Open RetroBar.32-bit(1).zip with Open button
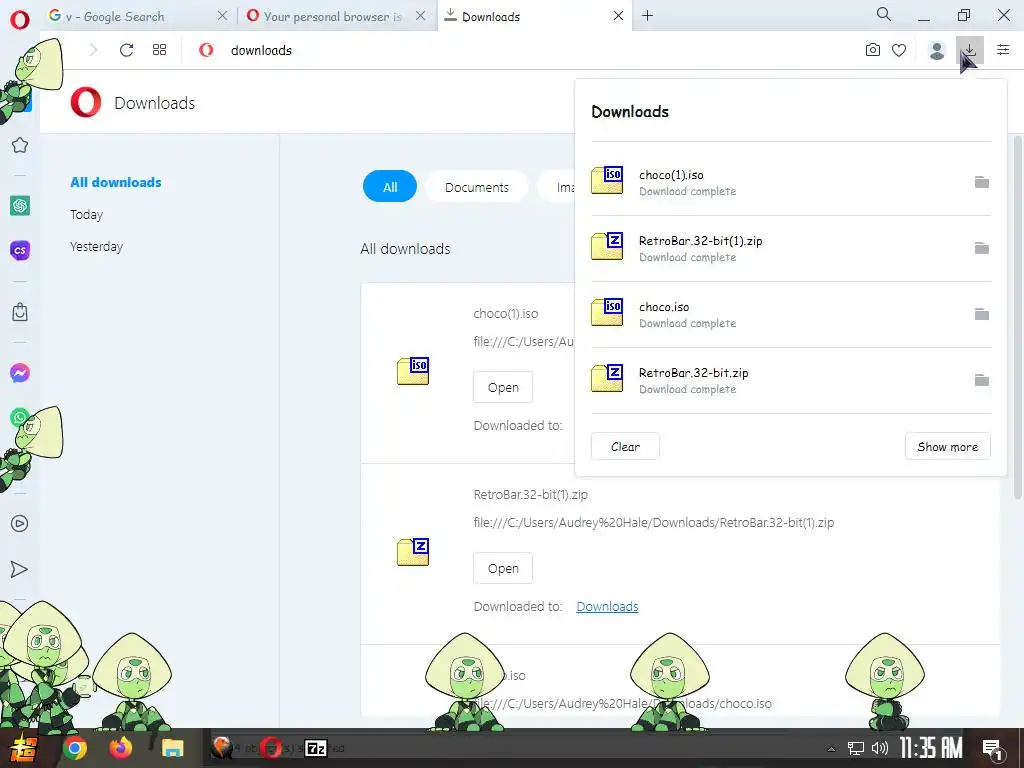The width and height of the screenshot is (1024, 768). click(503, 568)
